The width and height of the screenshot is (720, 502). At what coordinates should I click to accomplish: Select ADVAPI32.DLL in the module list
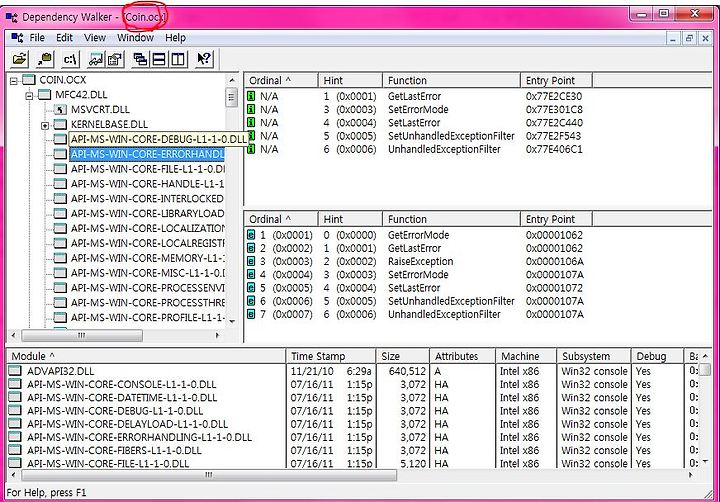click(x=61, y=371)
